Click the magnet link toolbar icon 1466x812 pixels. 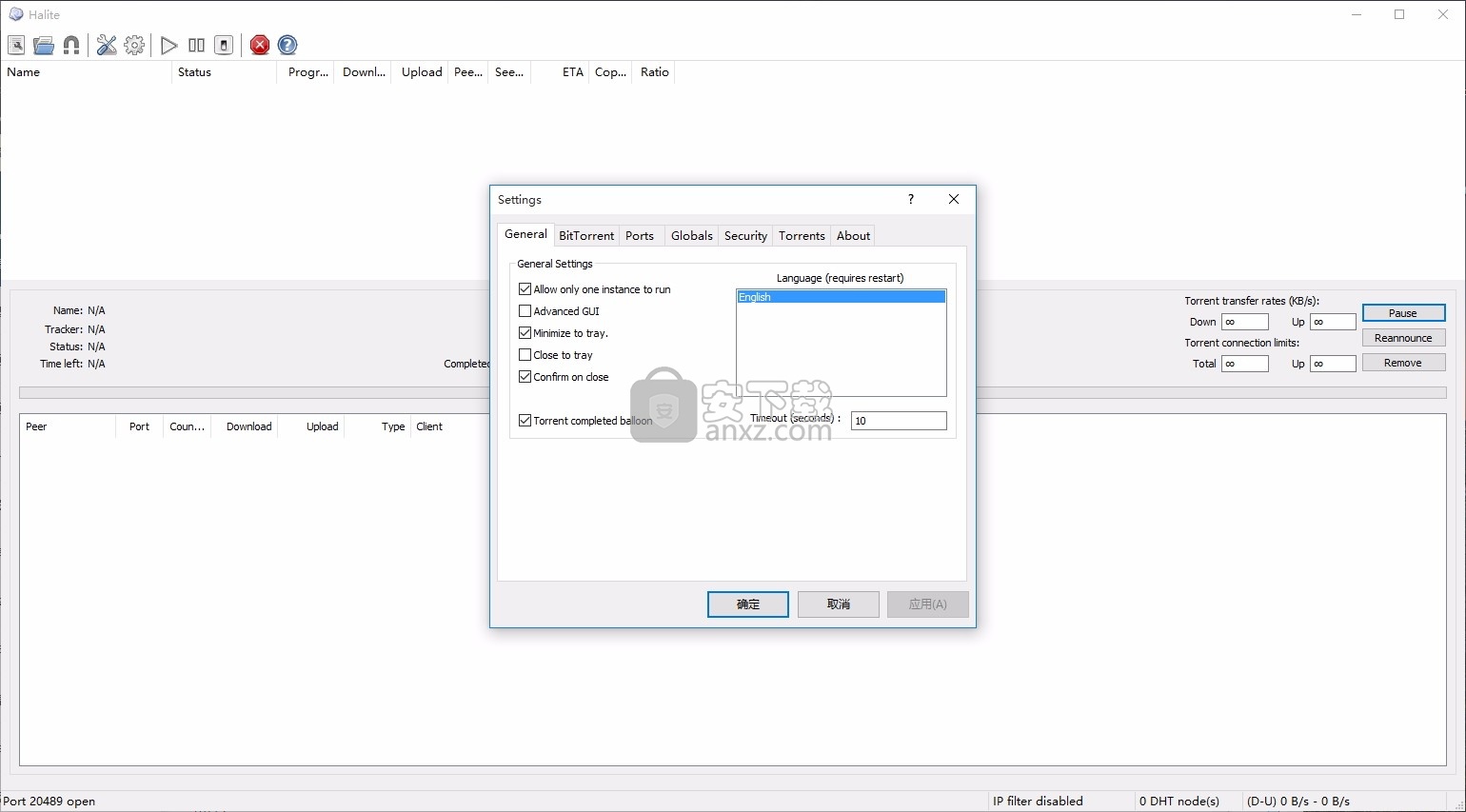tap(71, 45)
